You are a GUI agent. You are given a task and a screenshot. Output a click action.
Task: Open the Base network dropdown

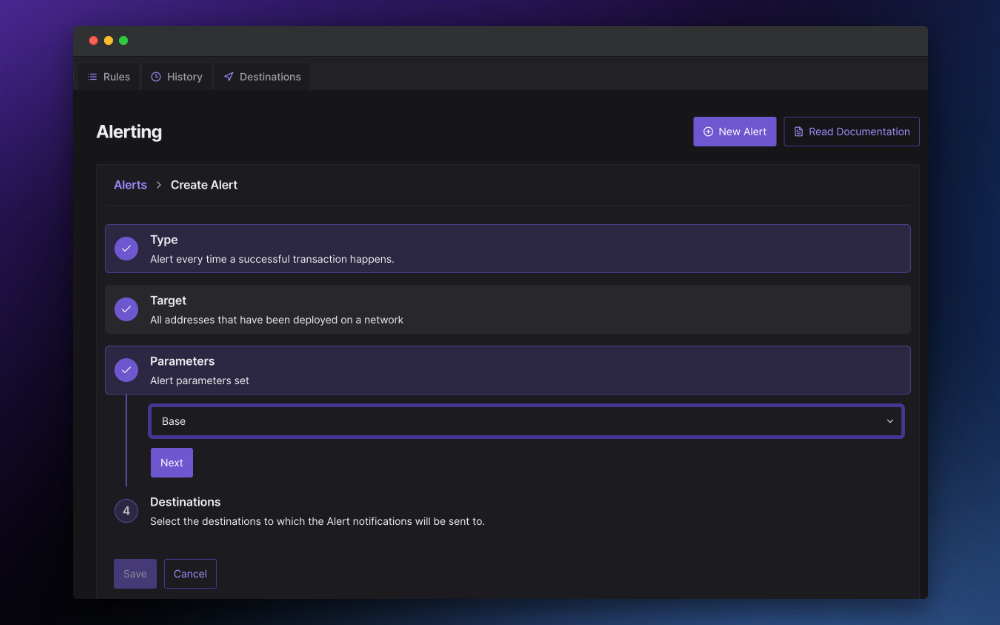pyautogui.click(x=527, y=421)
